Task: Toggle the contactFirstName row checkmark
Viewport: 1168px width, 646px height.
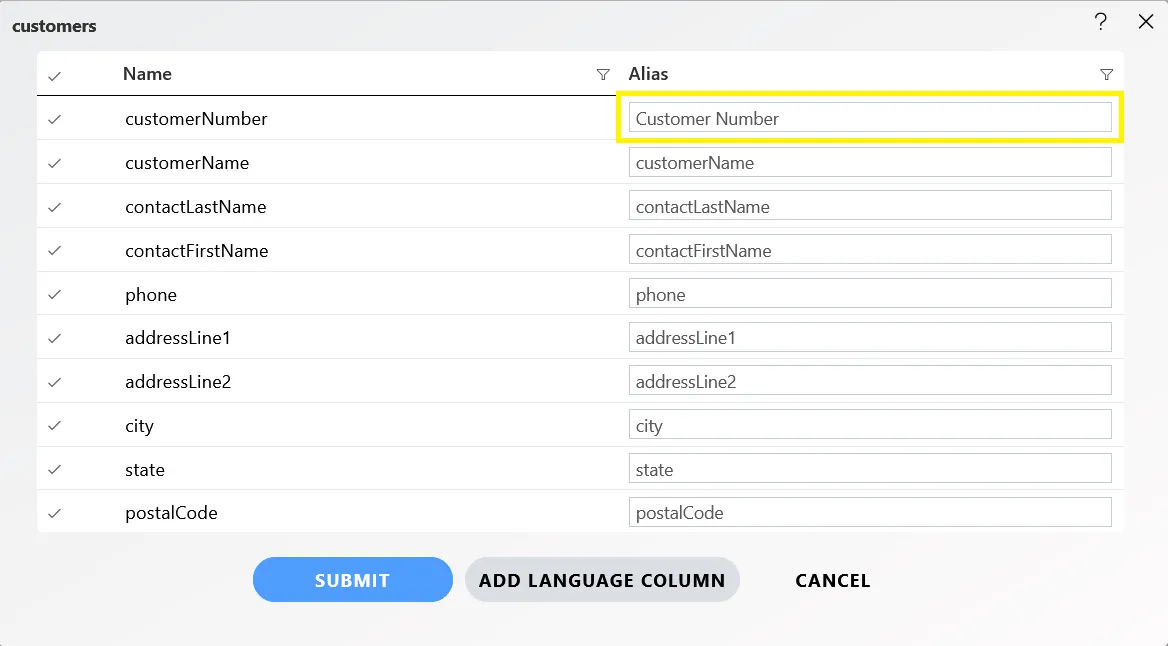Action: (54, 250)
